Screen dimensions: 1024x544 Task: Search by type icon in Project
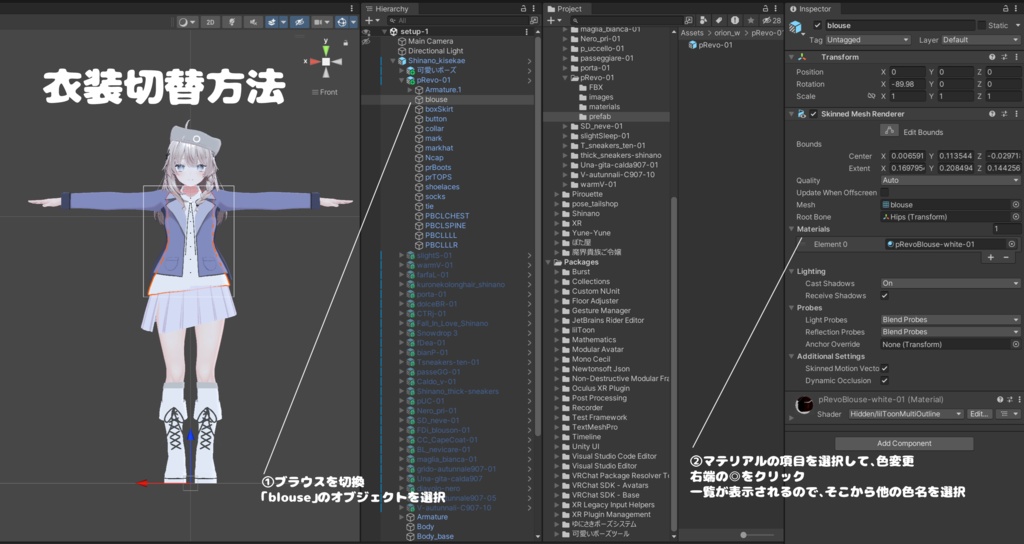[x=703, y=21]
